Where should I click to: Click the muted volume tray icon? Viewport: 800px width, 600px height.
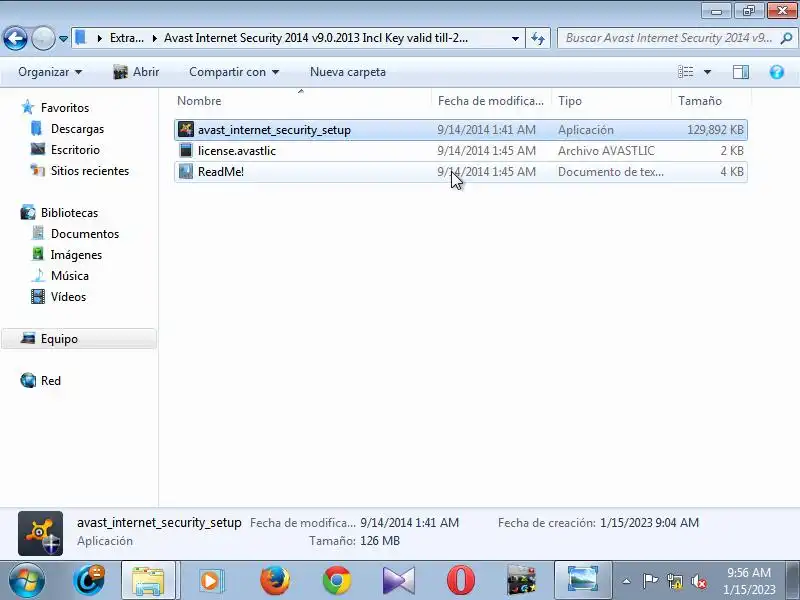click(698, 581)
